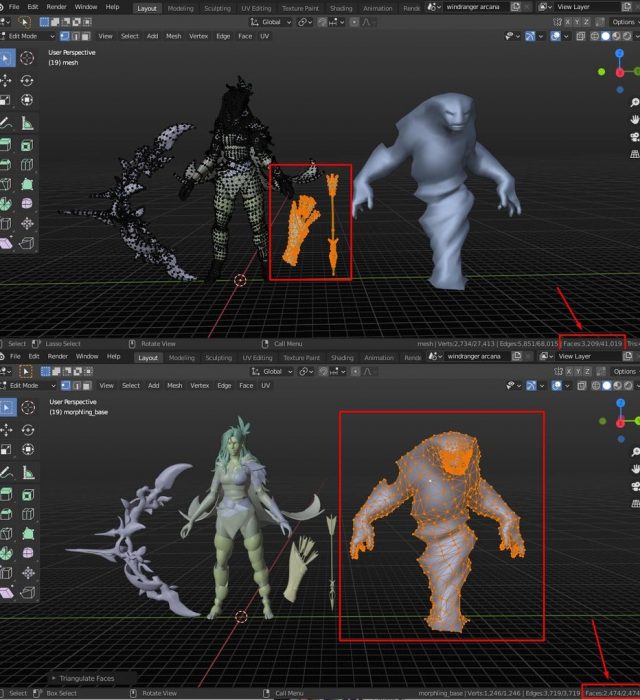This screenshot has height=700, width=640.
Task: Switch to the Sculpting workspace tab in upper window
Action: click(218, 7)
